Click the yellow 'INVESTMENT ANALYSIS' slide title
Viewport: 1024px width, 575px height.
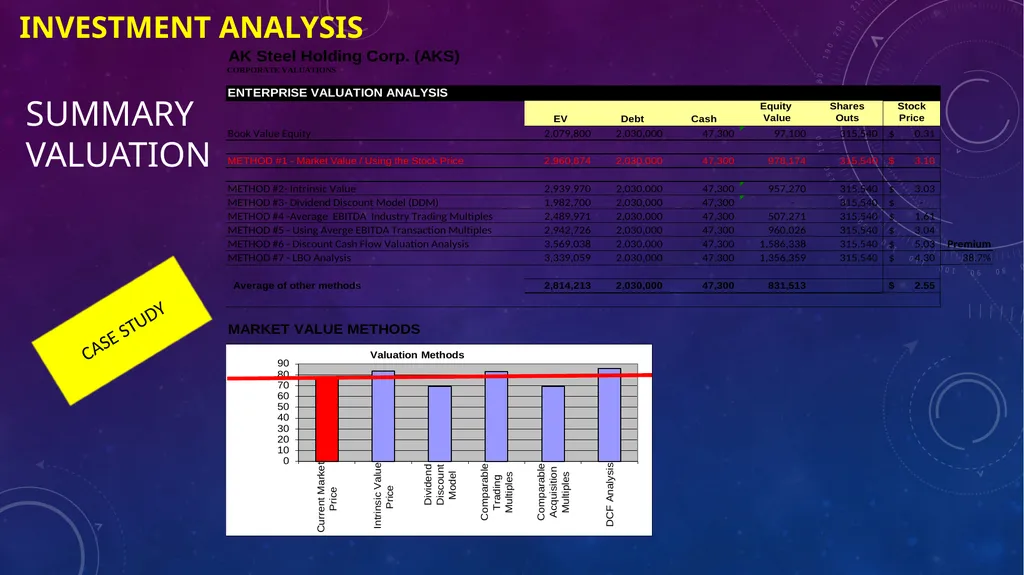pos(191,27)
